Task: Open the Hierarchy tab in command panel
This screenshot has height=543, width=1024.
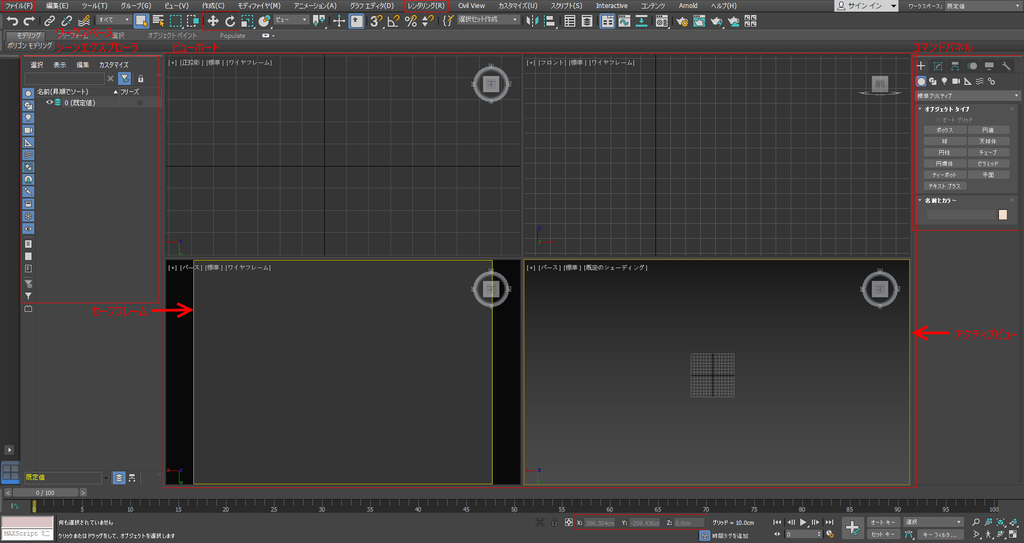Action: coord(955,66)
